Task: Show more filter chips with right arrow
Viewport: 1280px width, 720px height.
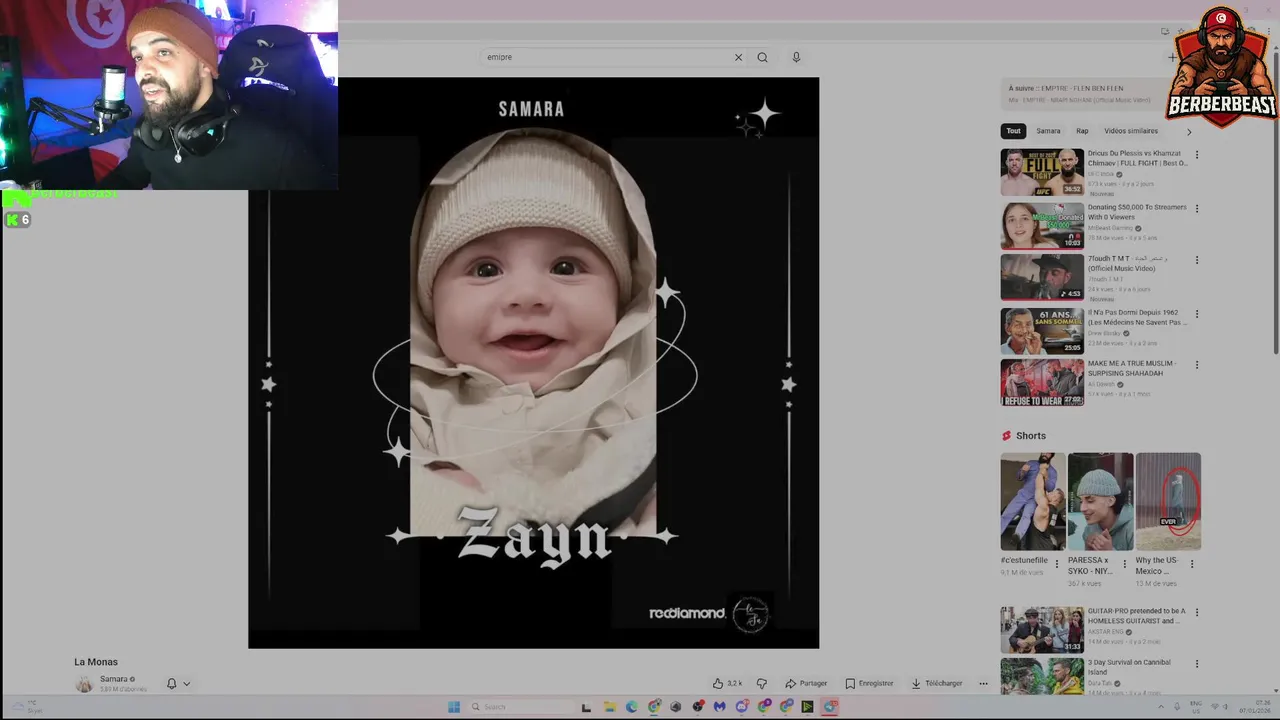Action: 1189,131
